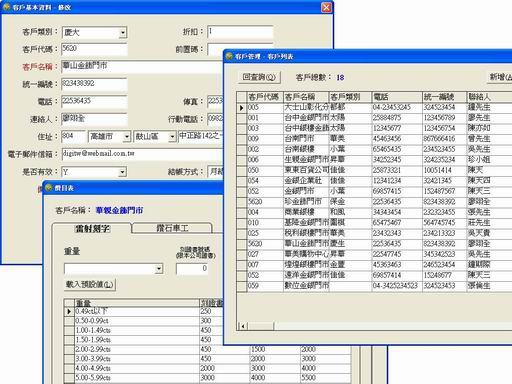Click the row selector arrow for 0.49ct以下
This screenshot has height=384, width=512.
69,312
